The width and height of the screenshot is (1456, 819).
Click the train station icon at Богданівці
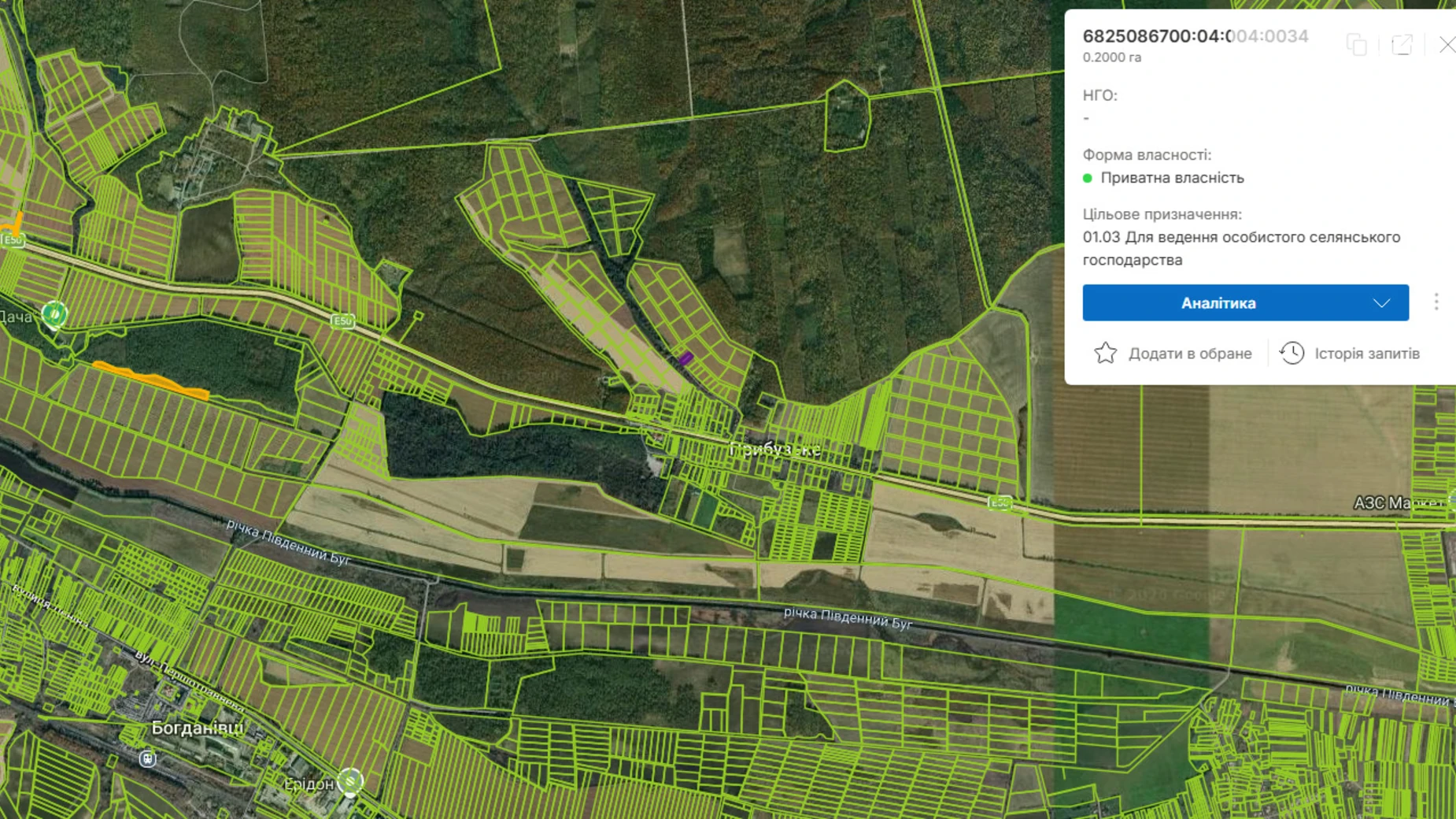(x=147, y=758)
